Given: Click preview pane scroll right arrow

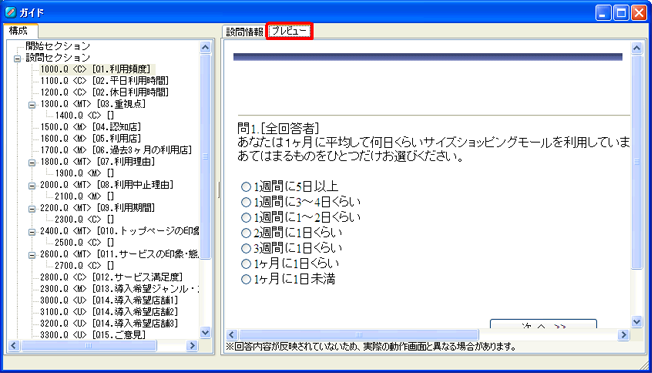Looking at the screenshot, I should [623, 335].
